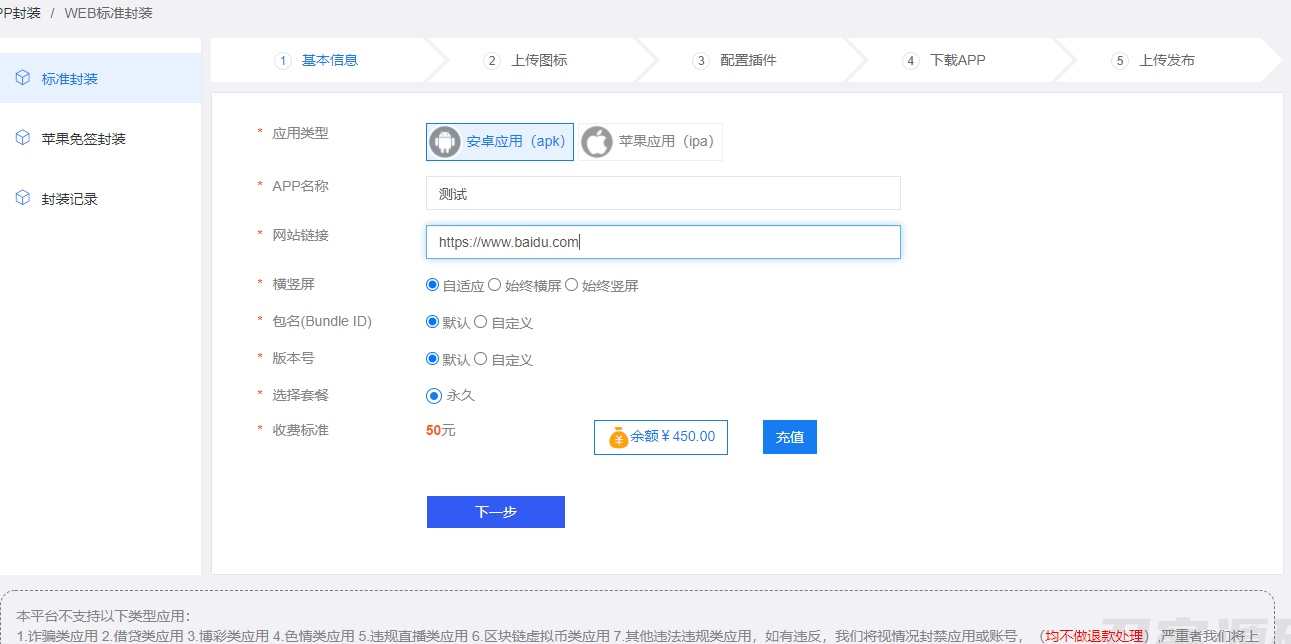Click the Android robot icon
The height and width of the screenshot is (644, 1291).
(x=445, y=142)
